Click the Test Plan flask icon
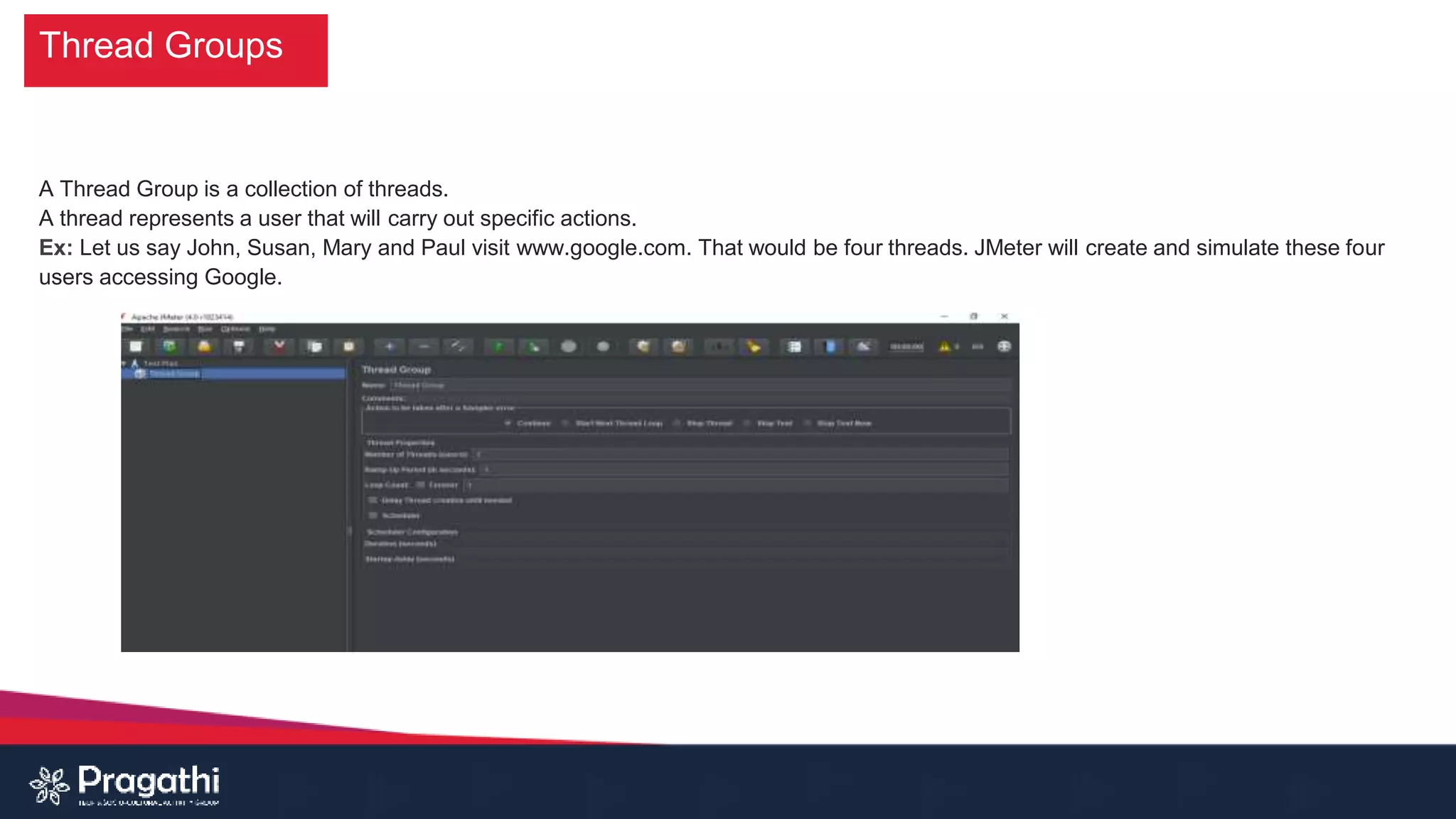The width and height of the screenshot is (1456, 819). pyautogui.click(x=134, y=363)
